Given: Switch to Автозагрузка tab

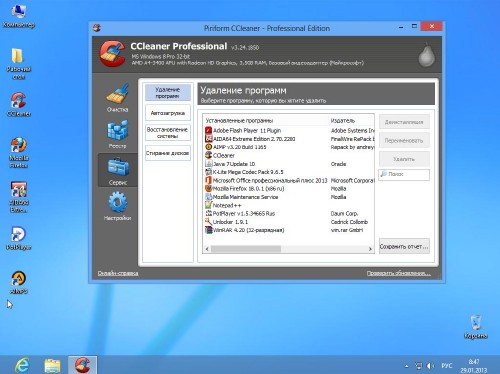Looking at the screenshot, I should coord(168,113).
